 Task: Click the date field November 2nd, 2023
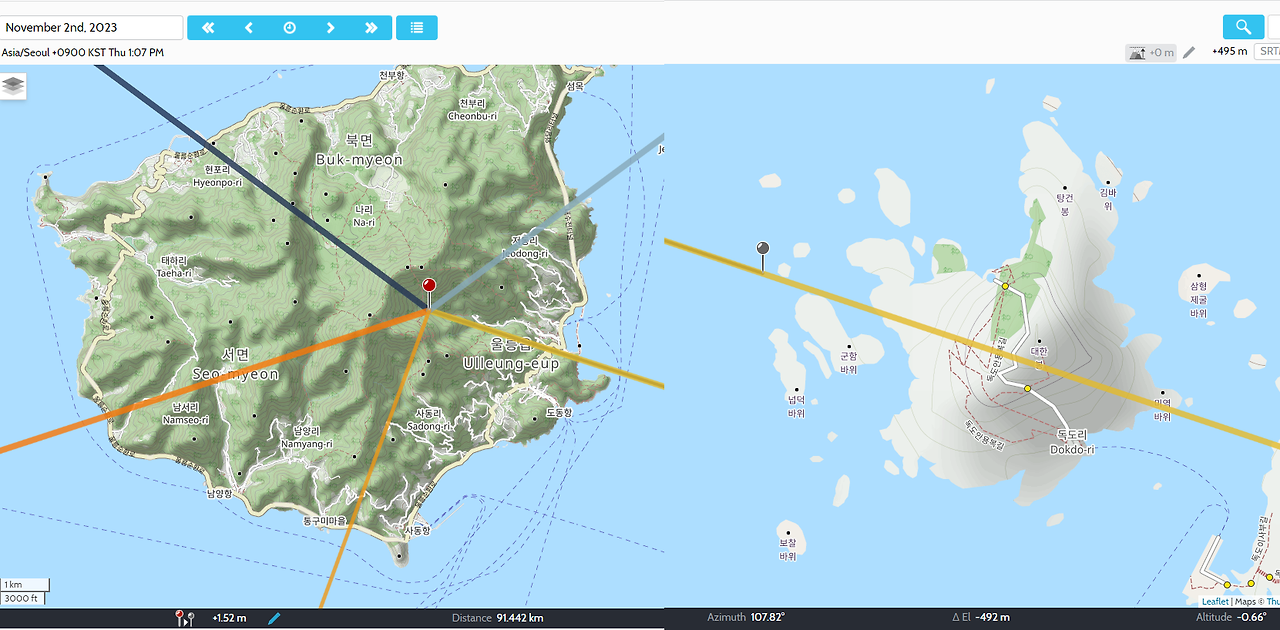(x=91, y=28)
